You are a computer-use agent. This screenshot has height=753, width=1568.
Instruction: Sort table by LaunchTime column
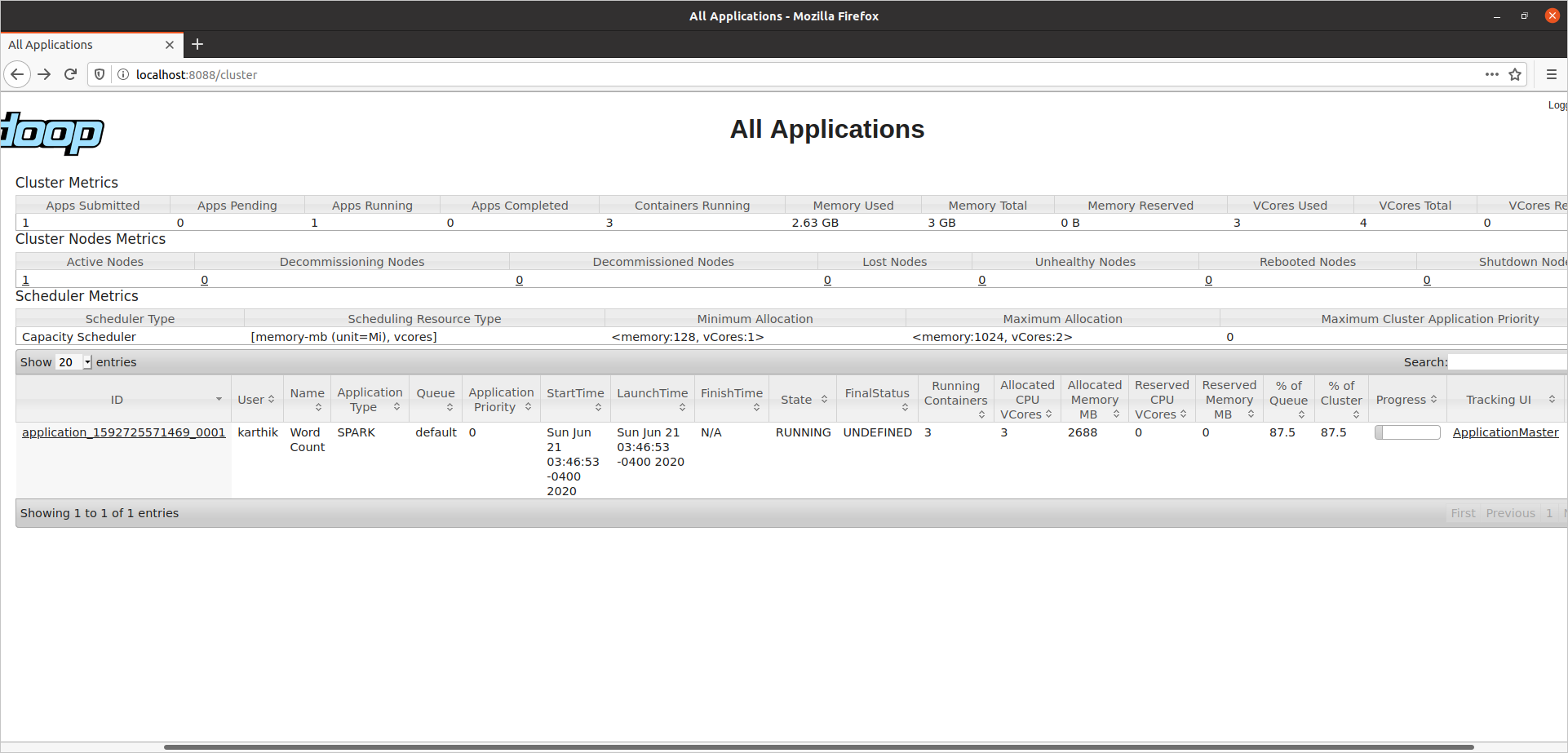tap(652, 400)
